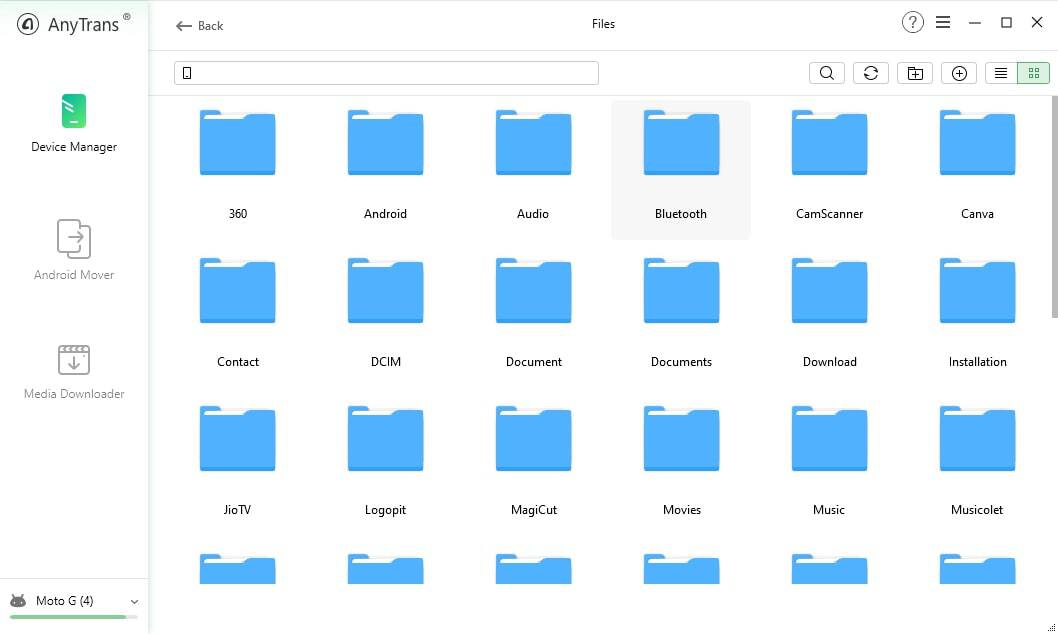Click the vertical scrollbar of file list
Viewport: 1058px width, 634px height.
[1054, 206]
